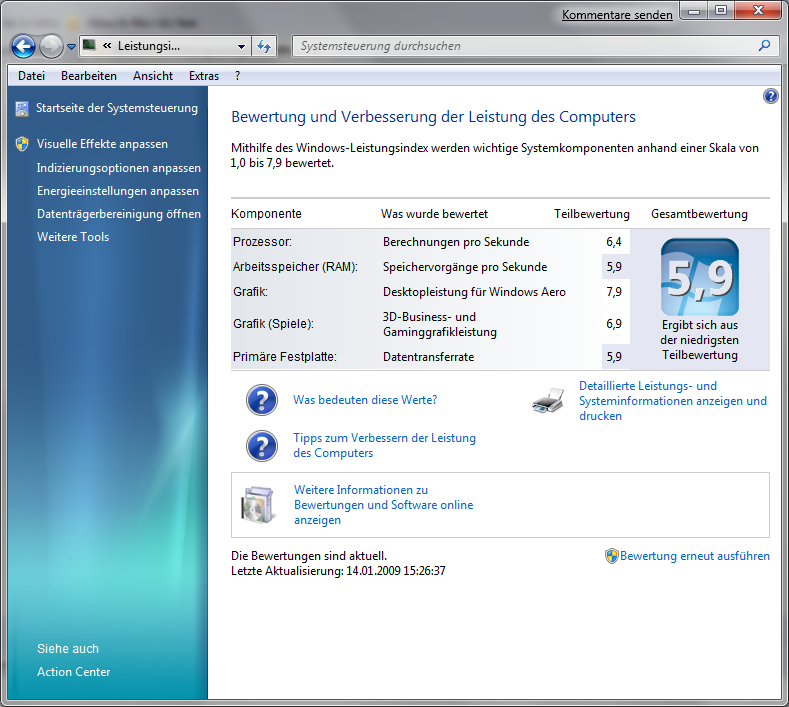Minimize the window
Screen dimensions: 789x707
(694, 11)
